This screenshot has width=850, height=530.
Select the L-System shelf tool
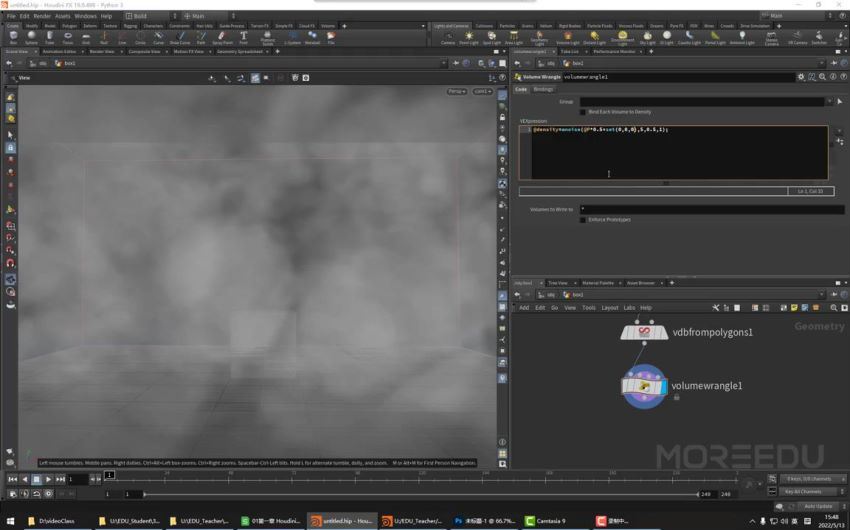(292, 37)
